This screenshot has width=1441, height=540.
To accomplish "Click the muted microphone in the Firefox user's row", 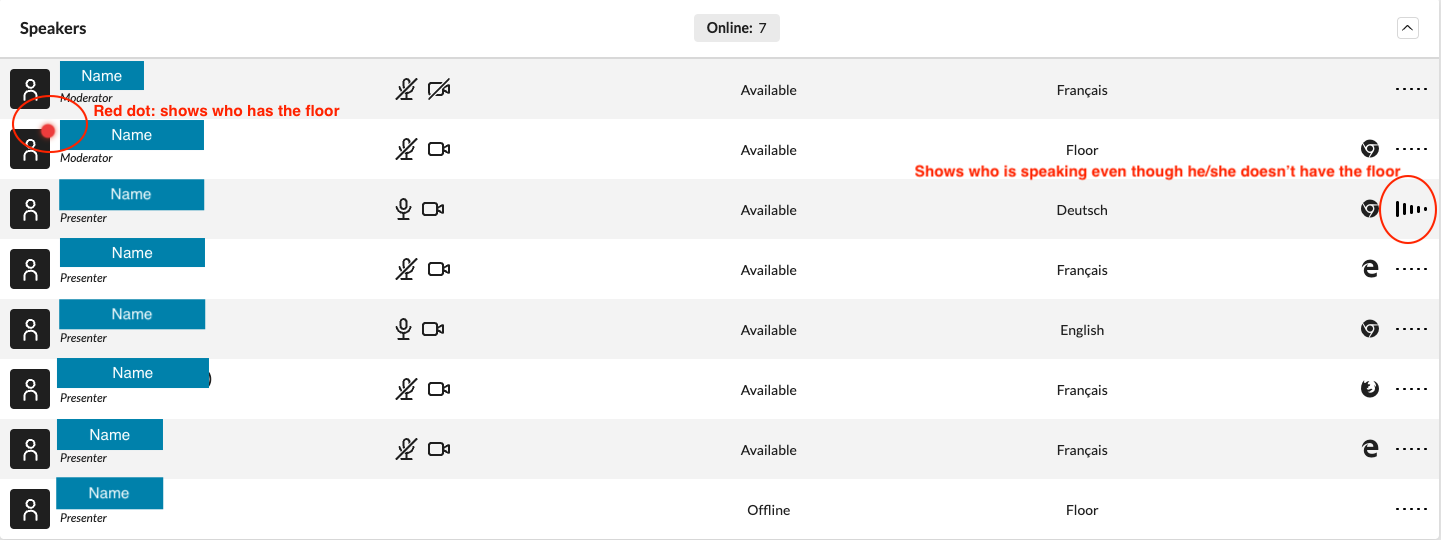I will click(404, 390).
